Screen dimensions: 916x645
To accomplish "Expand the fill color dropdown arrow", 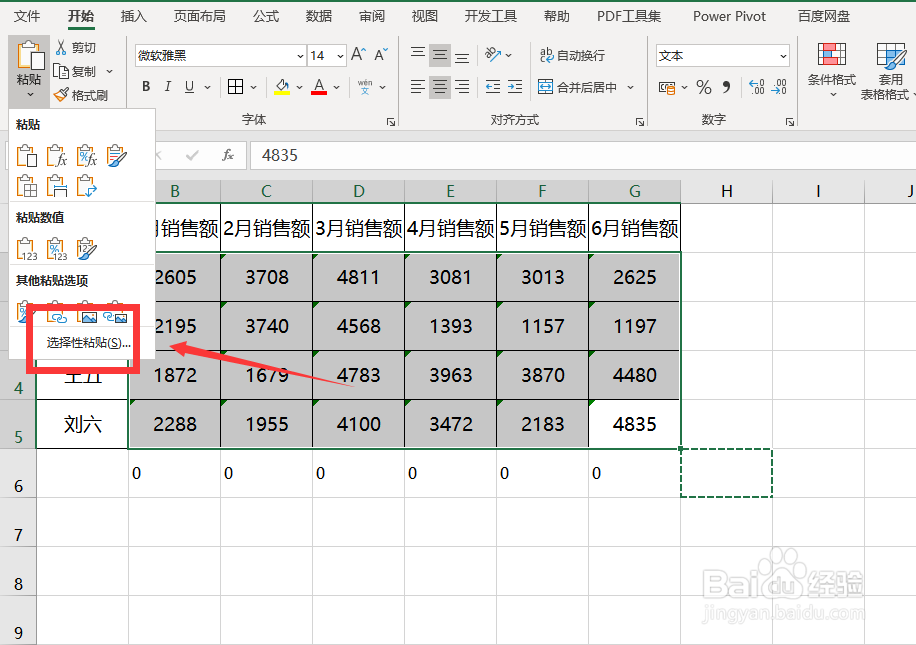I will coord(299,87).
